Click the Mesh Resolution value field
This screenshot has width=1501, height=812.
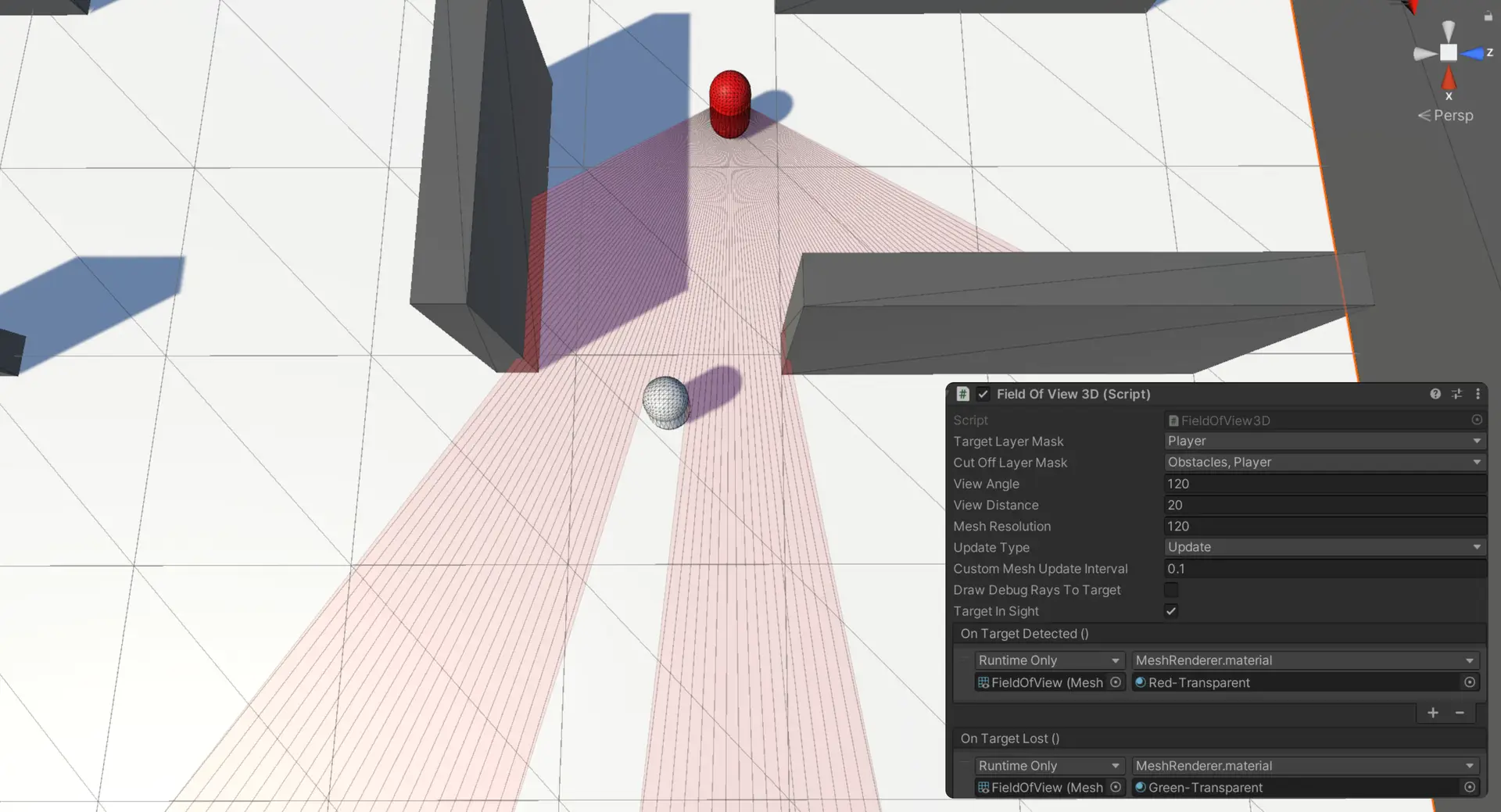coord(1325,526)
